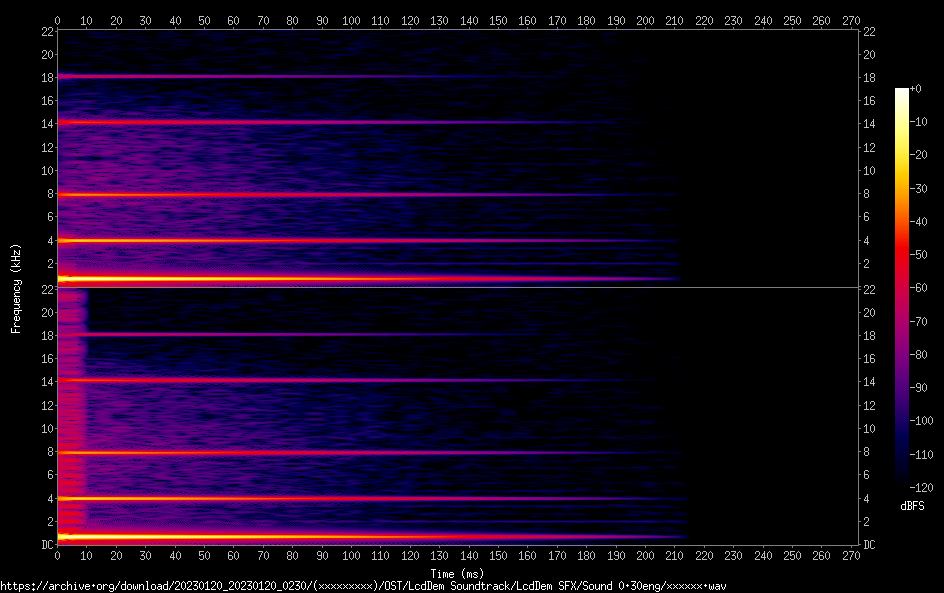
Task: Click the 200 ms tick on bottom time axis
Action: tap(645, 557)
